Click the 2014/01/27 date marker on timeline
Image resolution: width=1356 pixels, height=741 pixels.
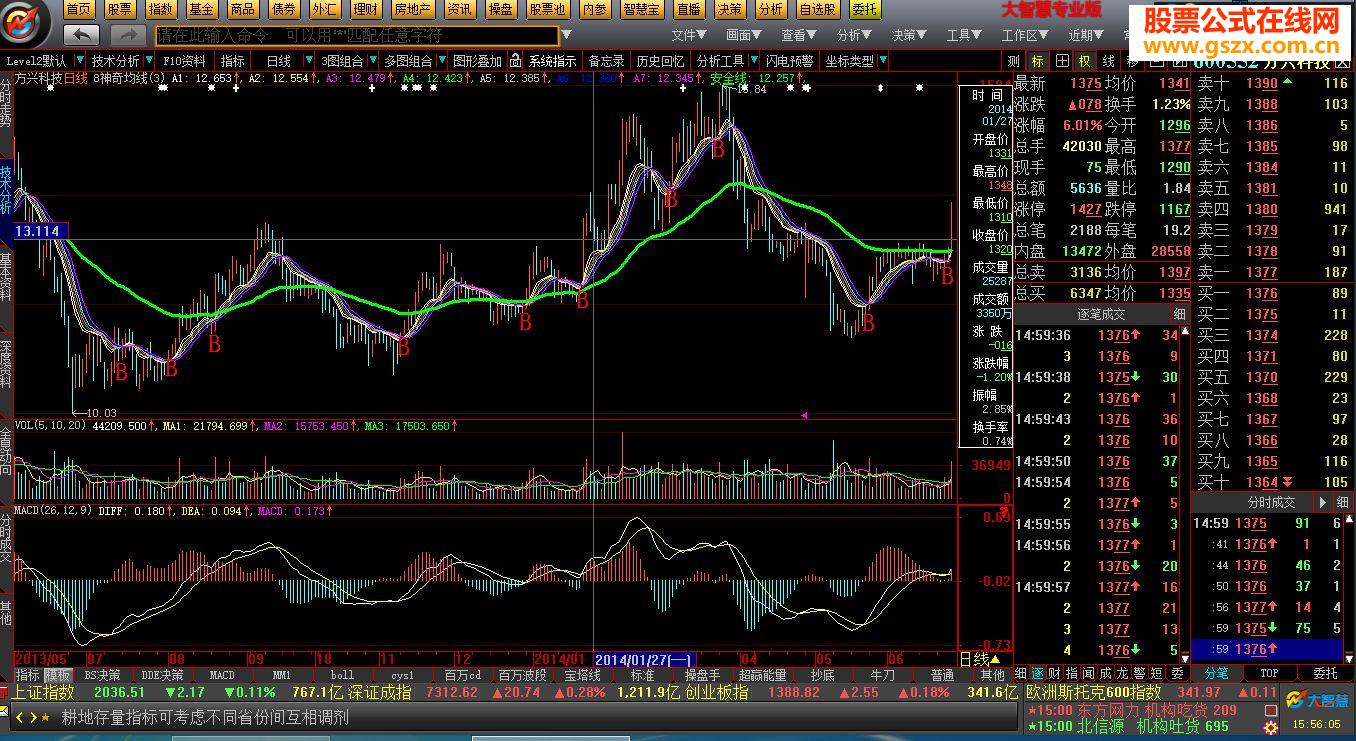(644, 660)
